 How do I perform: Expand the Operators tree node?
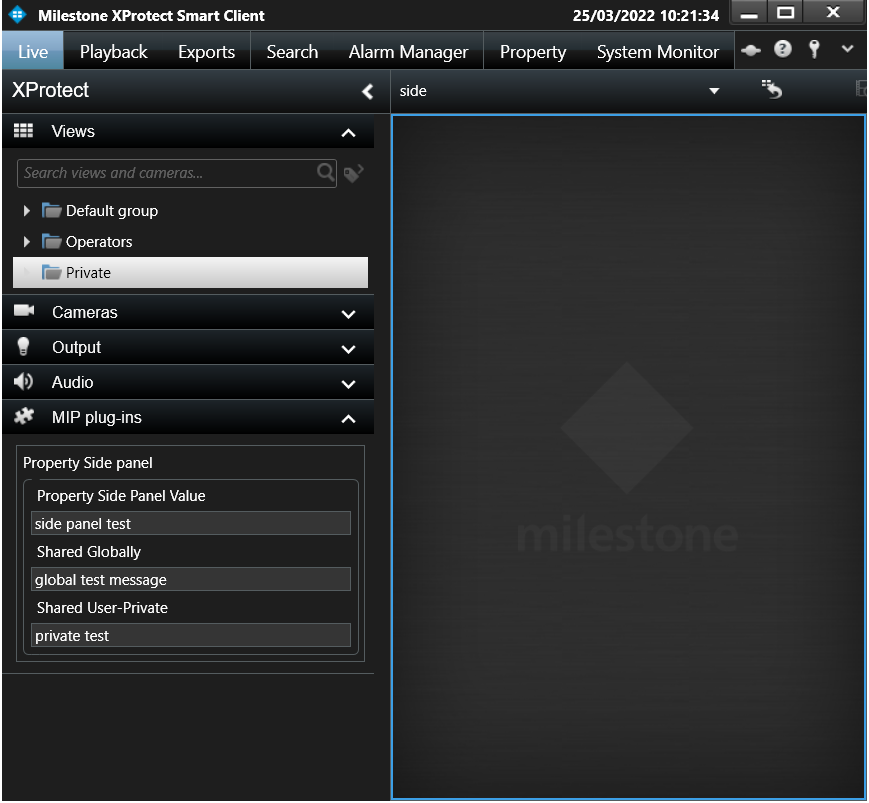tap(26, 242)
